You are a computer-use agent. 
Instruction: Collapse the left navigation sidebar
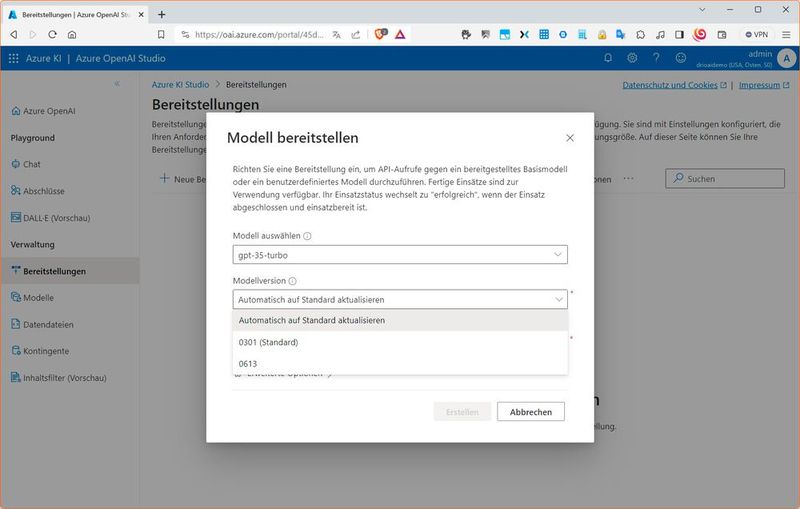(x=117, y=84)
